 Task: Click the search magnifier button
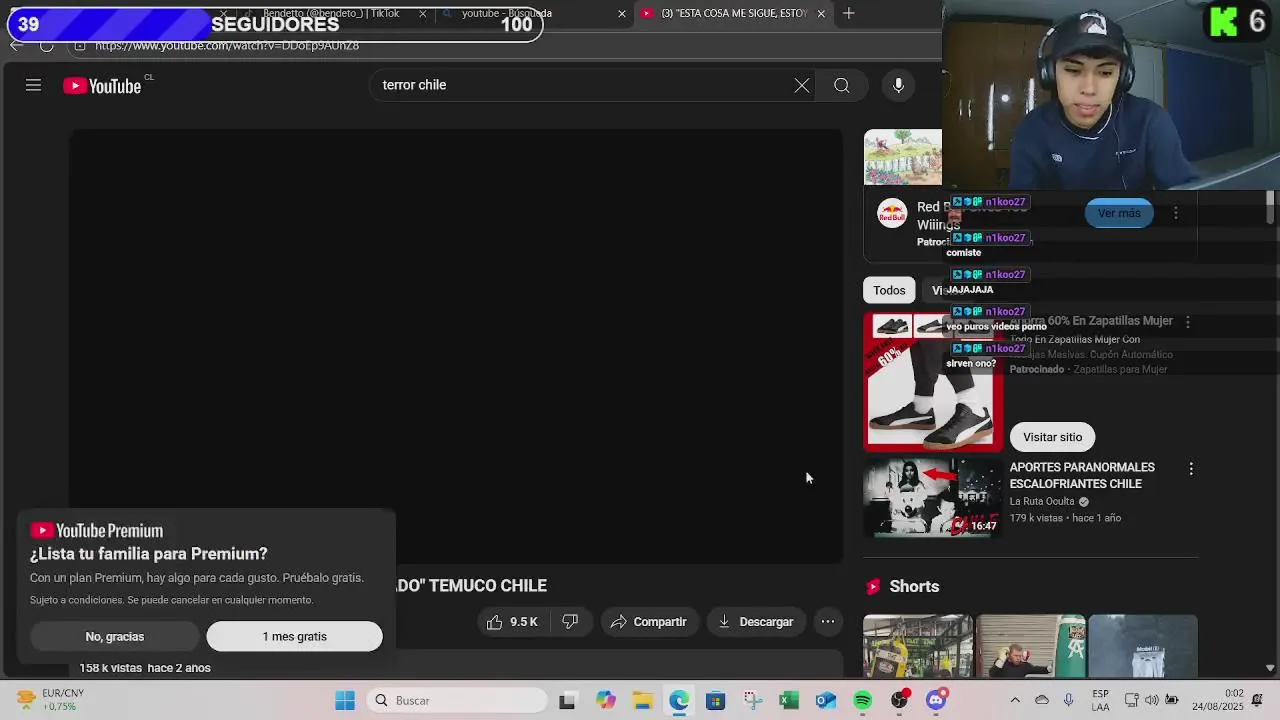[x=842, y=85]
